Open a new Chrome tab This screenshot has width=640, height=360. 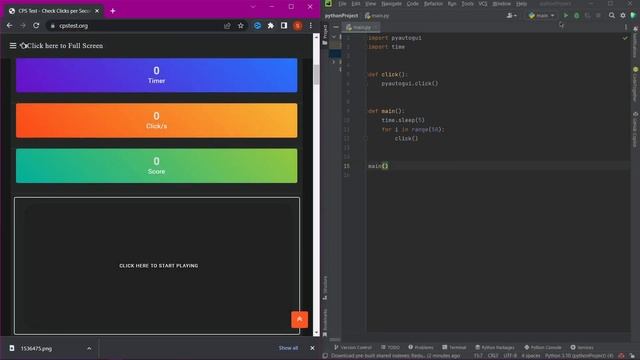113,11
